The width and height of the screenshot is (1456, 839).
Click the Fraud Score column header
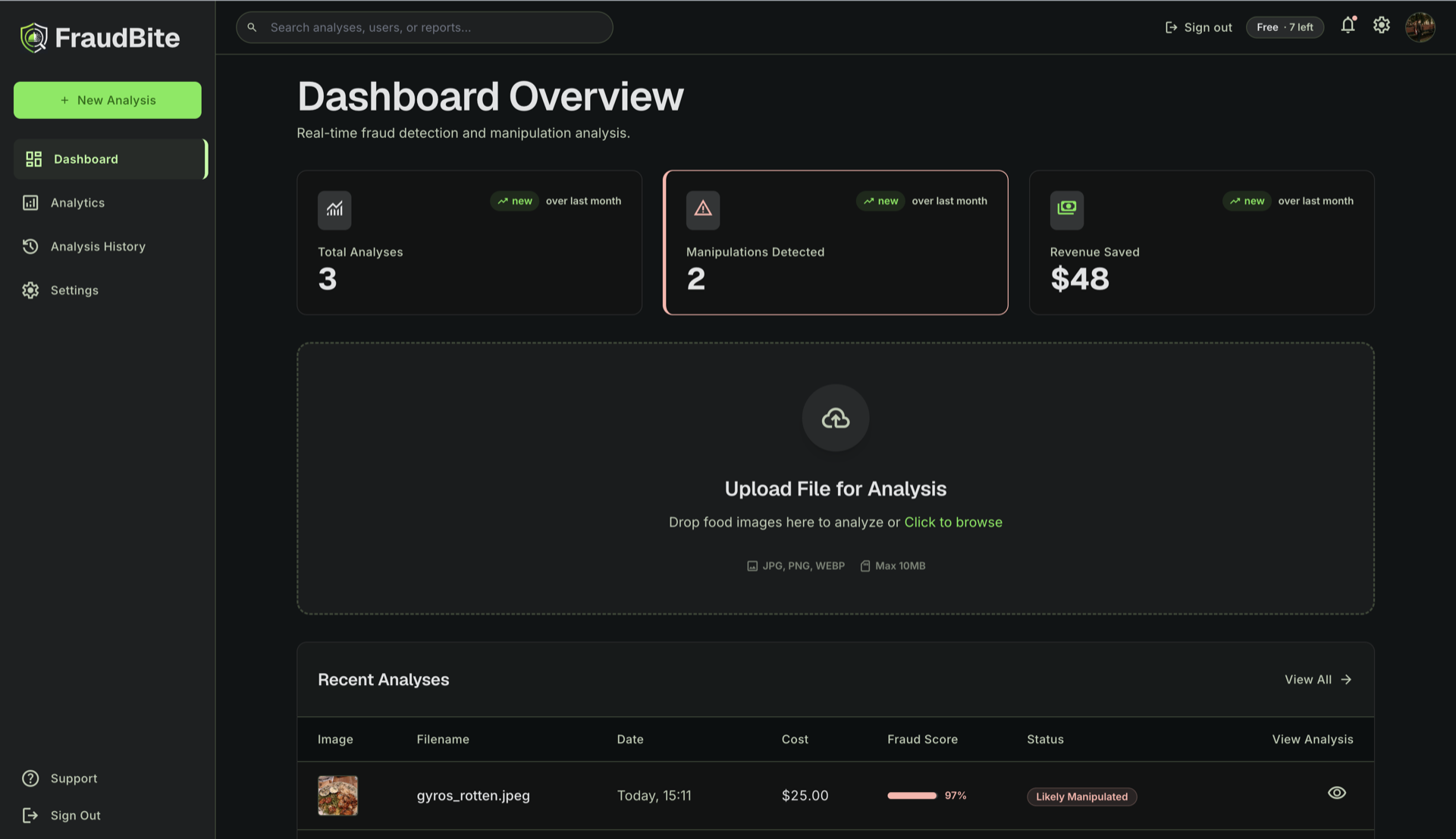[922, 739]
